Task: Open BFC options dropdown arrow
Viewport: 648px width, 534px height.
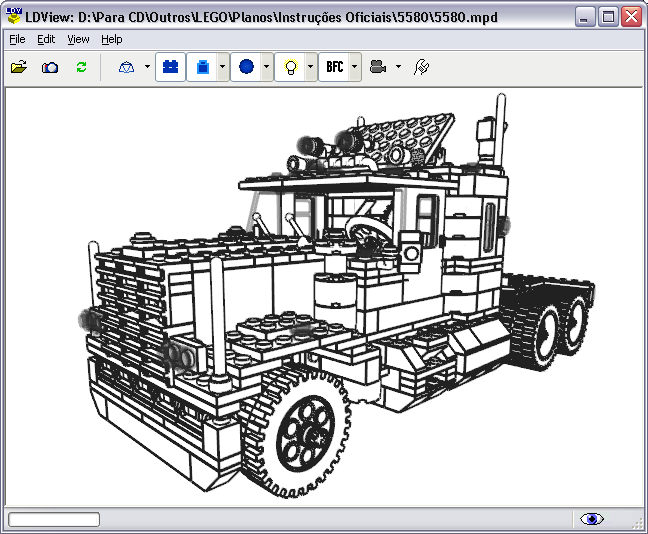Action: pyautogui.click(x=355, y=67)
